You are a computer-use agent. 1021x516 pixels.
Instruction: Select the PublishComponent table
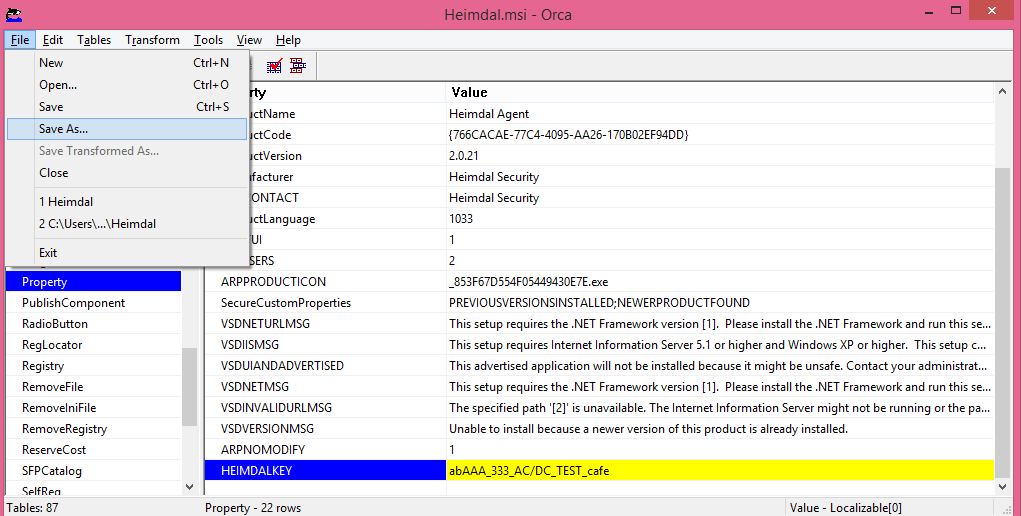93,303
